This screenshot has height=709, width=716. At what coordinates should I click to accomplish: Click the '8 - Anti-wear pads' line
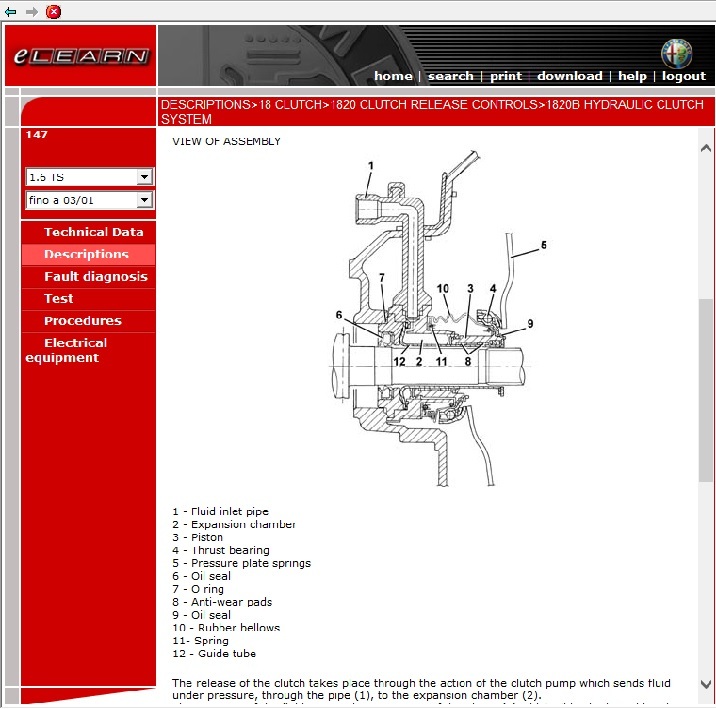click(x=222, y=602)
